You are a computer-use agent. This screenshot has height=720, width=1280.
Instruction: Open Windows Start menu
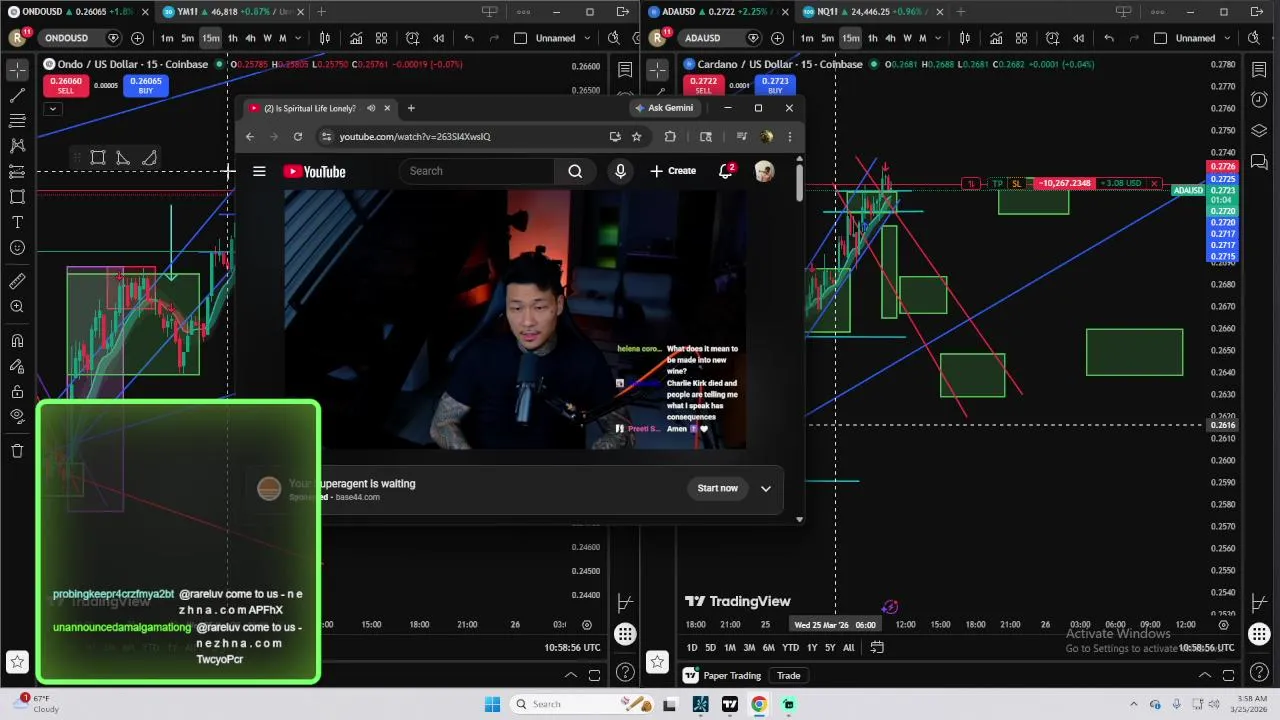tap(492, 704)
